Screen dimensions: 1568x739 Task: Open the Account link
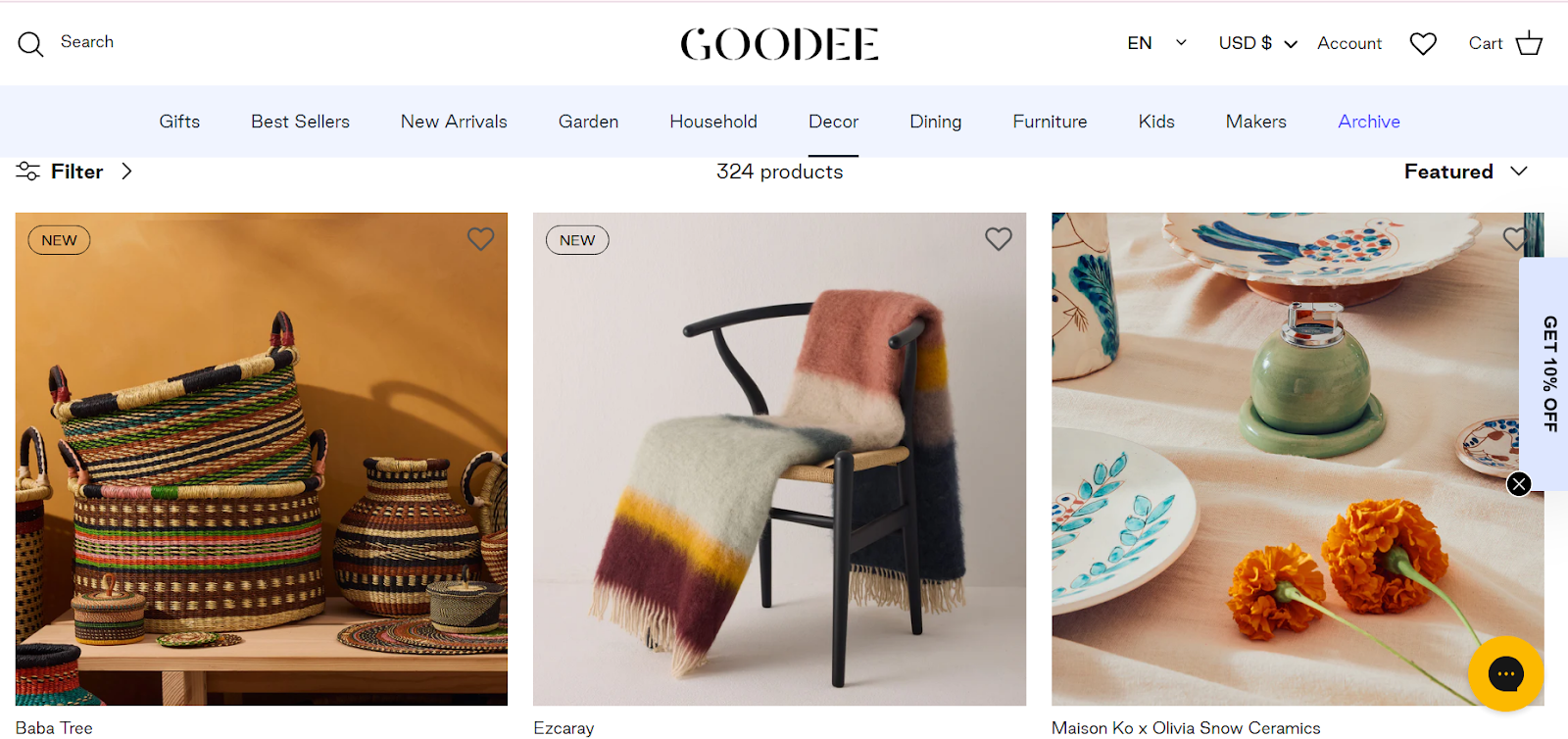(x=1349, y=43)
